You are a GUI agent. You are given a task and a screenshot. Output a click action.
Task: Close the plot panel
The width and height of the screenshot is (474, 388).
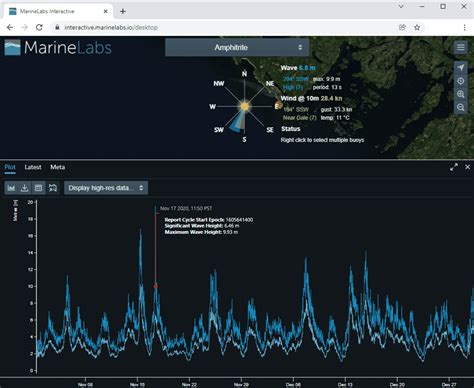pyautogui.click(x=467, y=167)
